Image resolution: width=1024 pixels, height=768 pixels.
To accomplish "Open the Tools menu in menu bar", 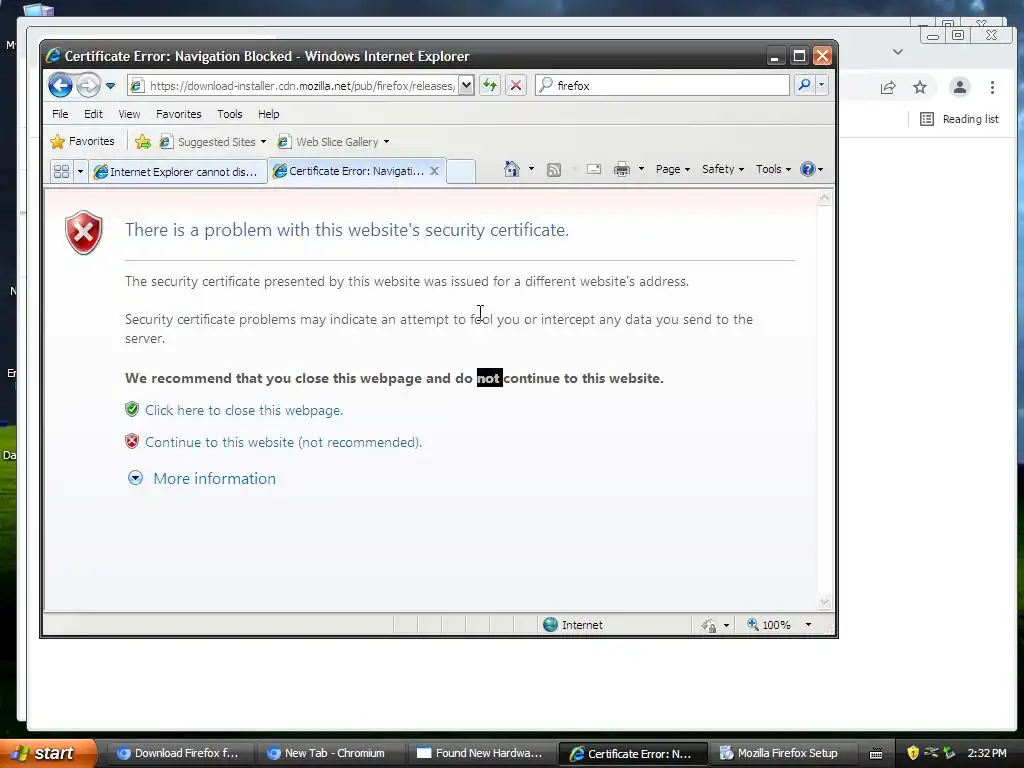I will pyautogui.click(x=230, y=114).
